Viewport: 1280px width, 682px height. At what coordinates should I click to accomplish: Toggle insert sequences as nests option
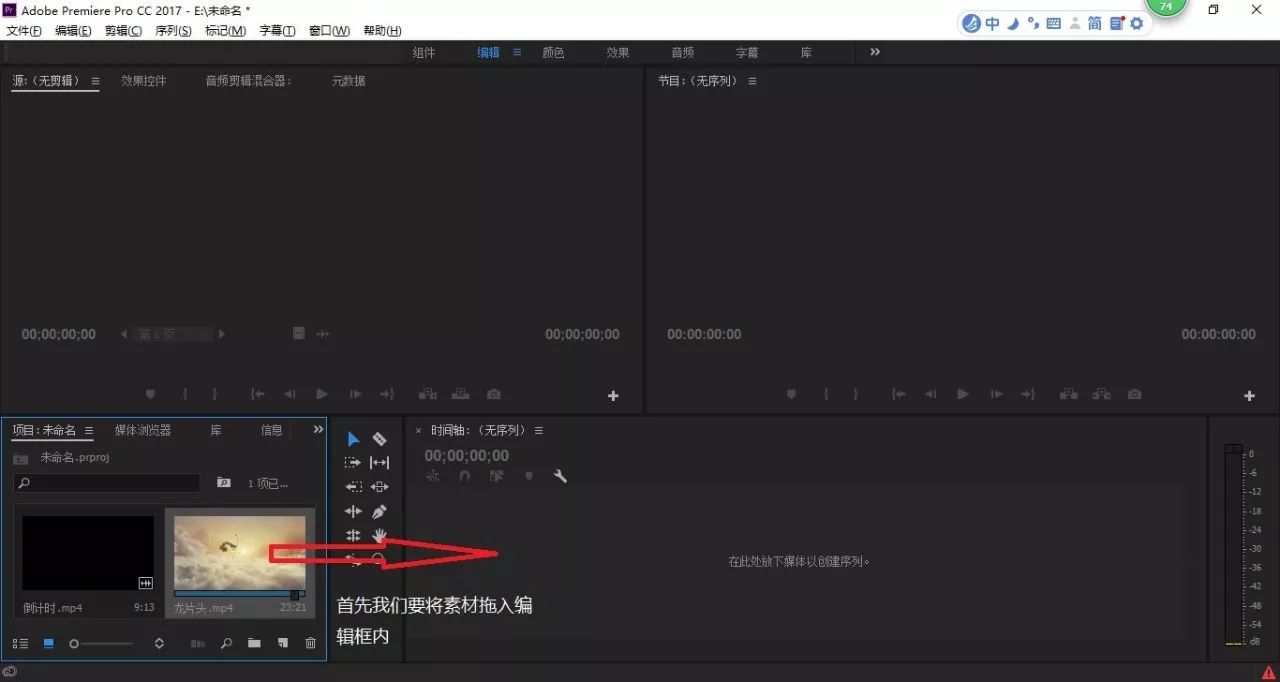[433, 477]
